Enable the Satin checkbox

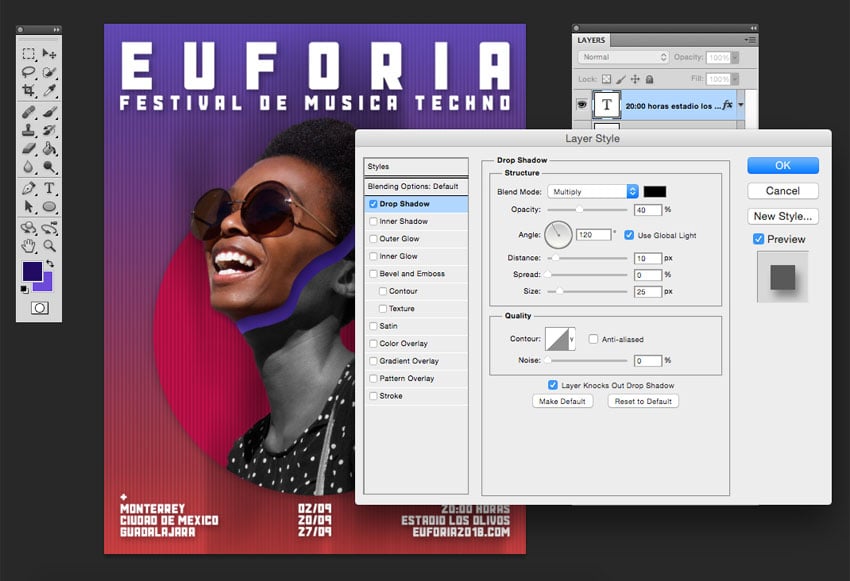(373, 326)
